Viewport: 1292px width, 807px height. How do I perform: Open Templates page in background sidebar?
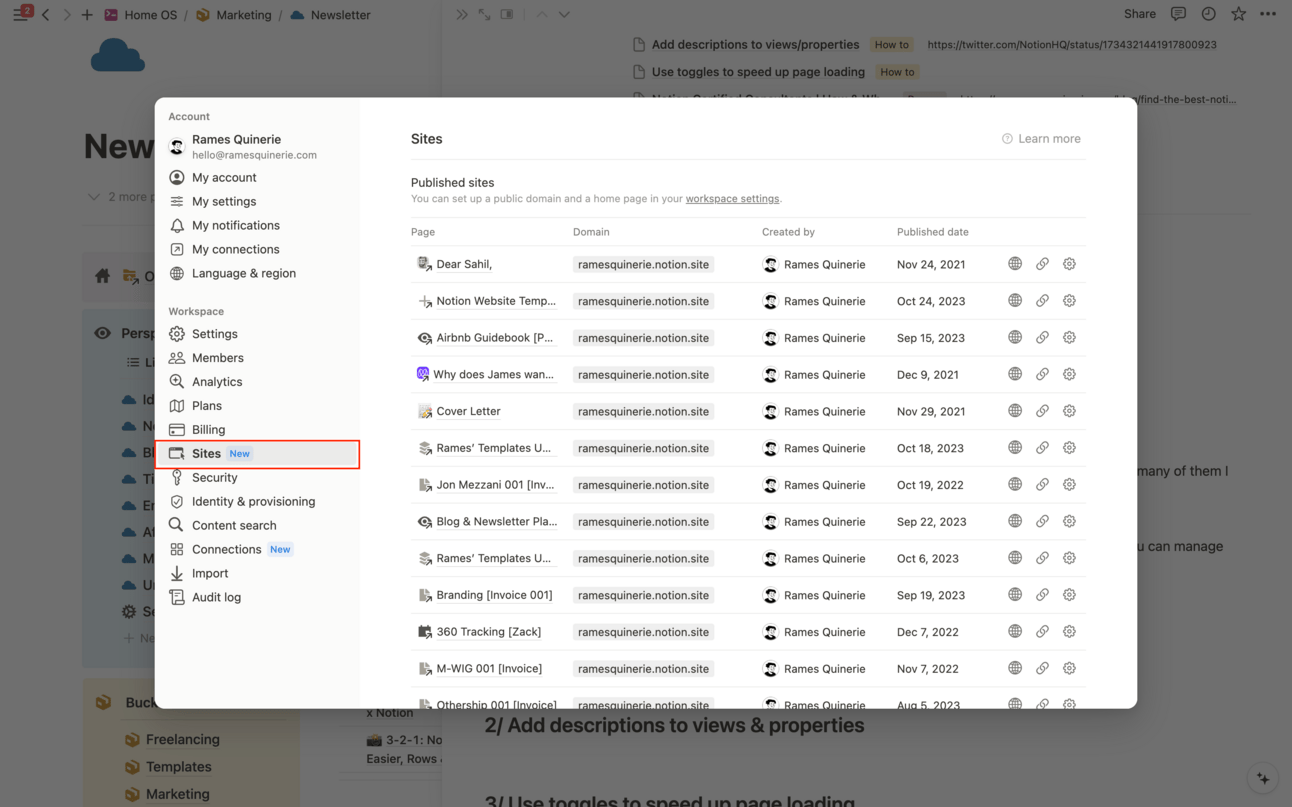point(178,767)
